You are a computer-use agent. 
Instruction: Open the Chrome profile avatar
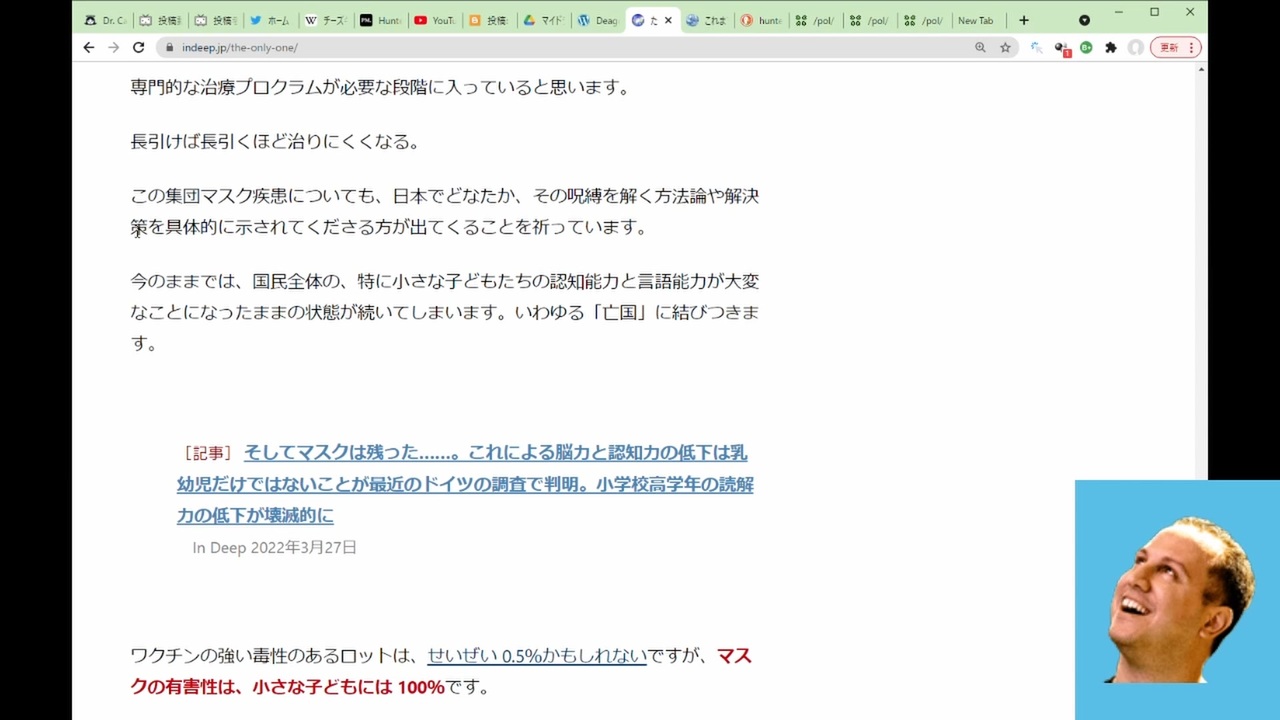[1135, 47]
